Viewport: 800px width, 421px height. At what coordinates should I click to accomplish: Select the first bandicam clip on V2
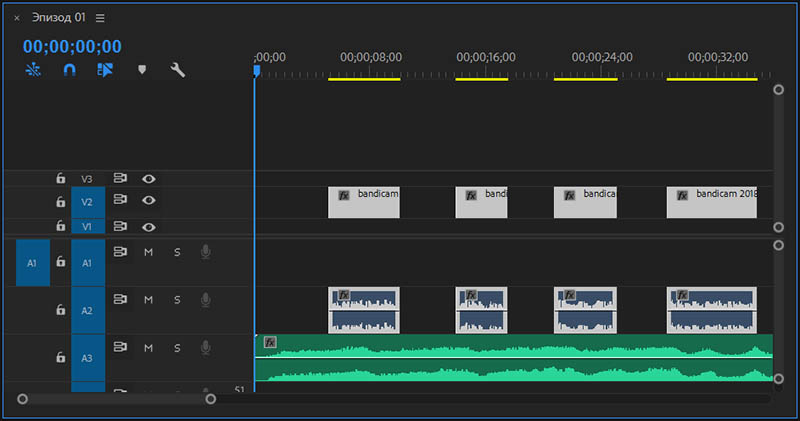point(364,202)
